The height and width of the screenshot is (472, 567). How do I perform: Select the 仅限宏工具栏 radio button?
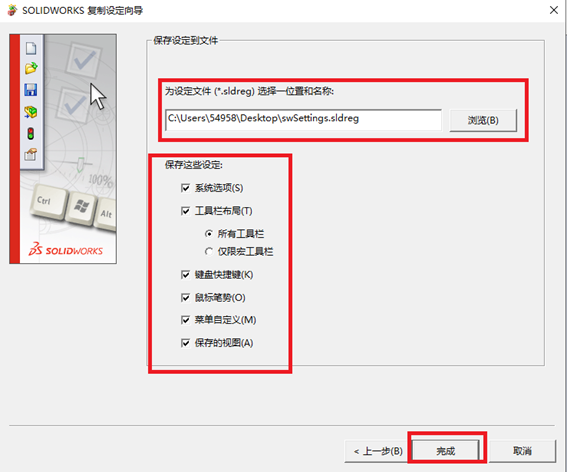(209, 251)
